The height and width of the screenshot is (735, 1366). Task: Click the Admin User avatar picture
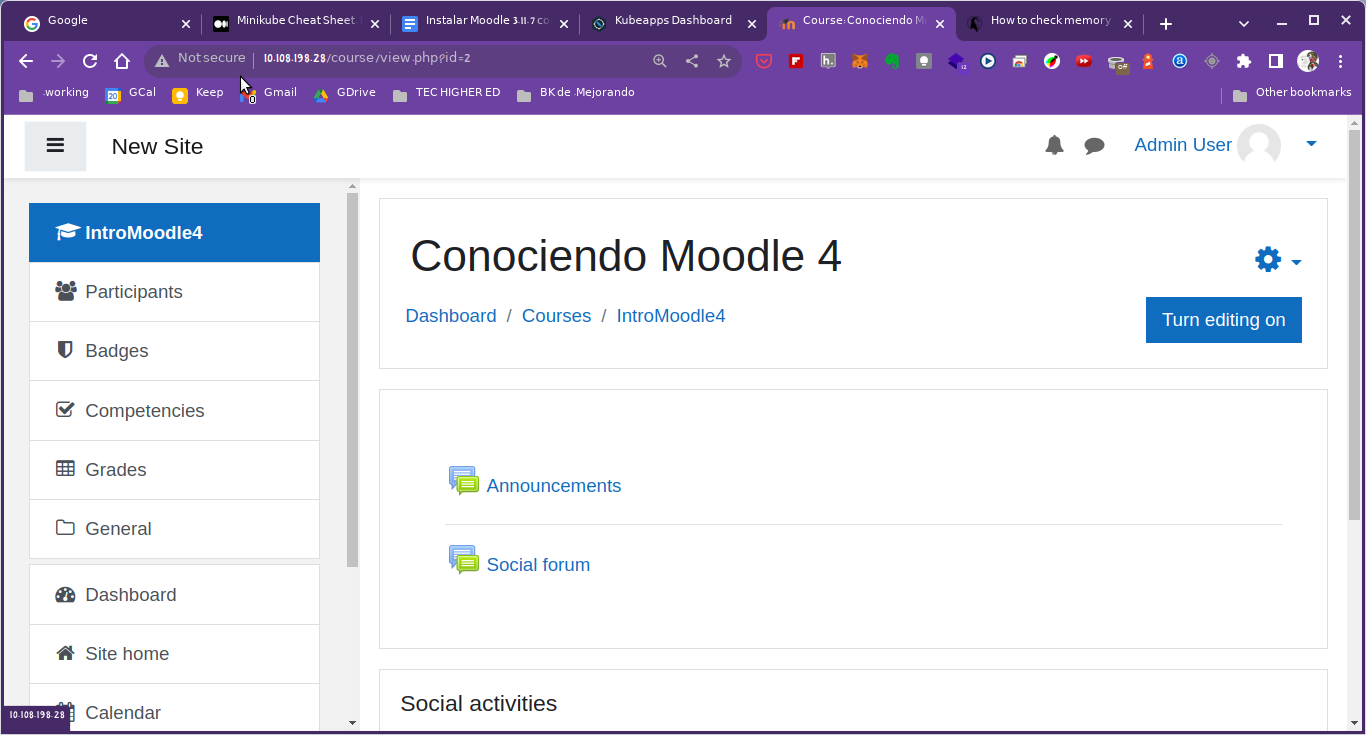coord(1259,146)
